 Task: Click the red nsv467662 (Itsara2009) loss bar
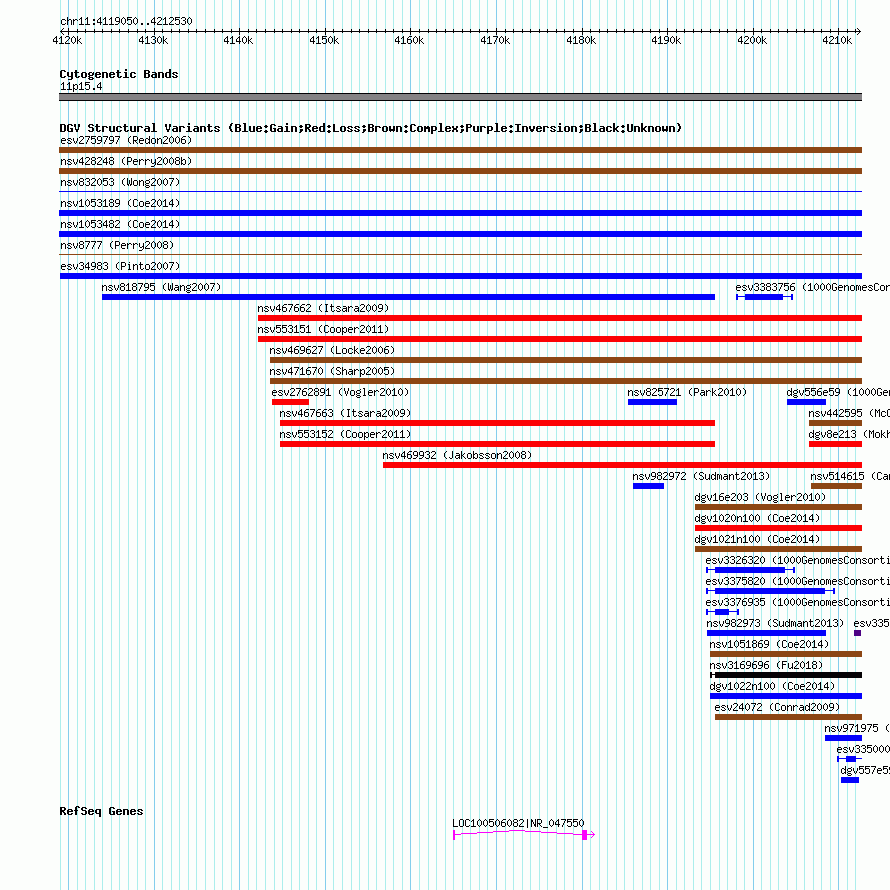560,318
